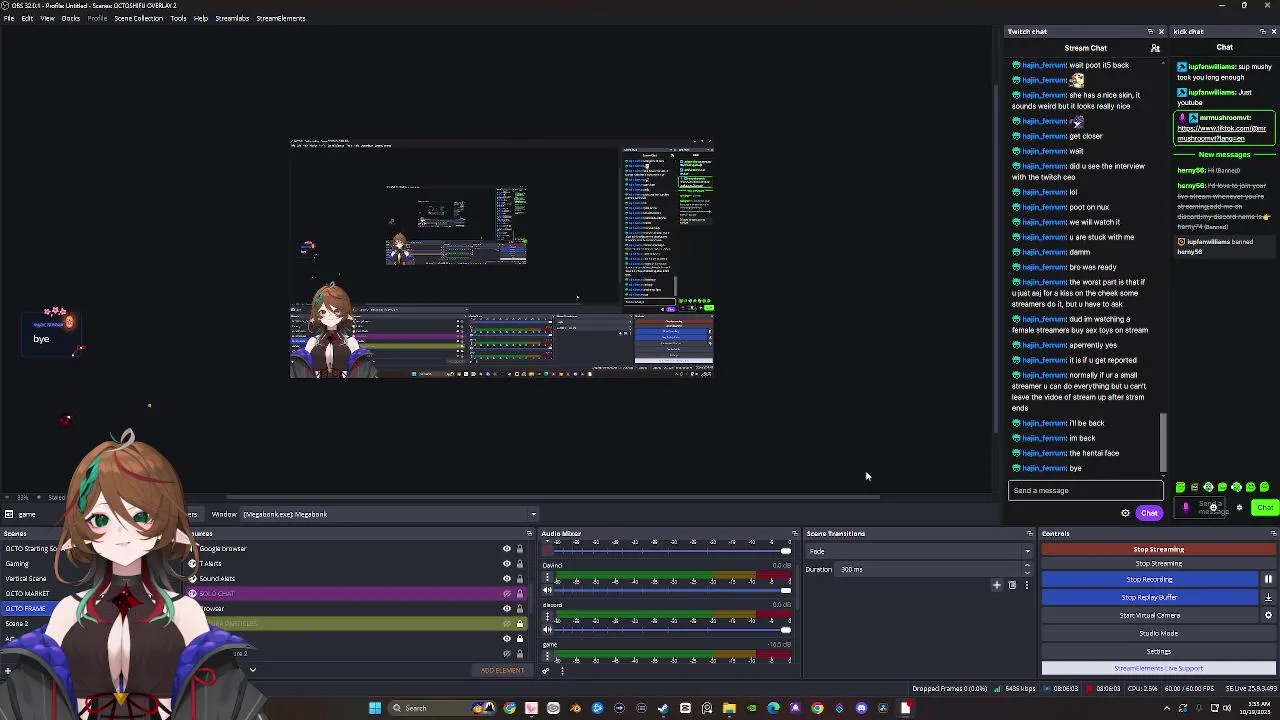Open the Edit menu
This screenshot has width=1280, height=720.
tap(27, 18)
